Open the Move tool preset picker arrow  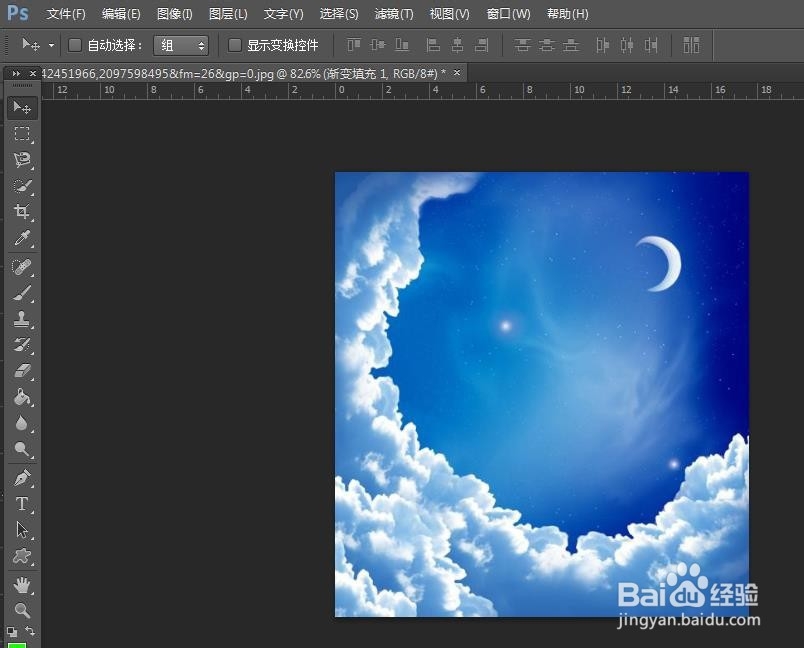pos(51,46)
